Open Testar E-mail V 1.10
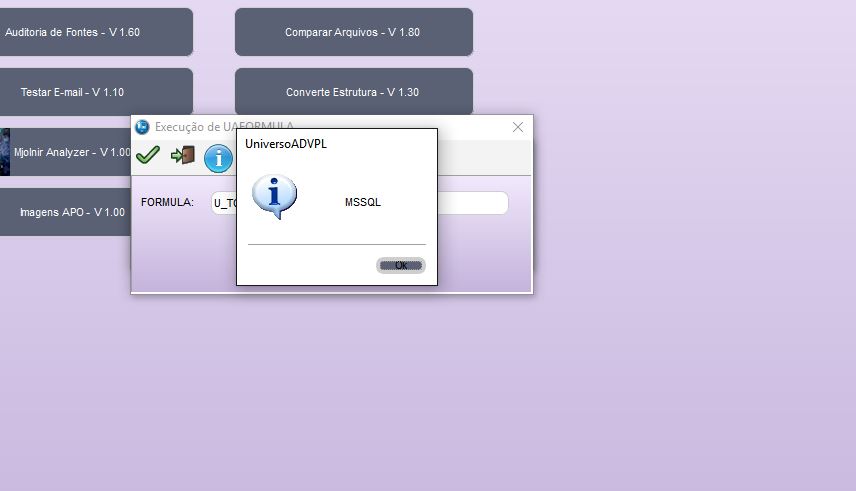The height and width of the screenshot is (491, 856). coord(96,92)
